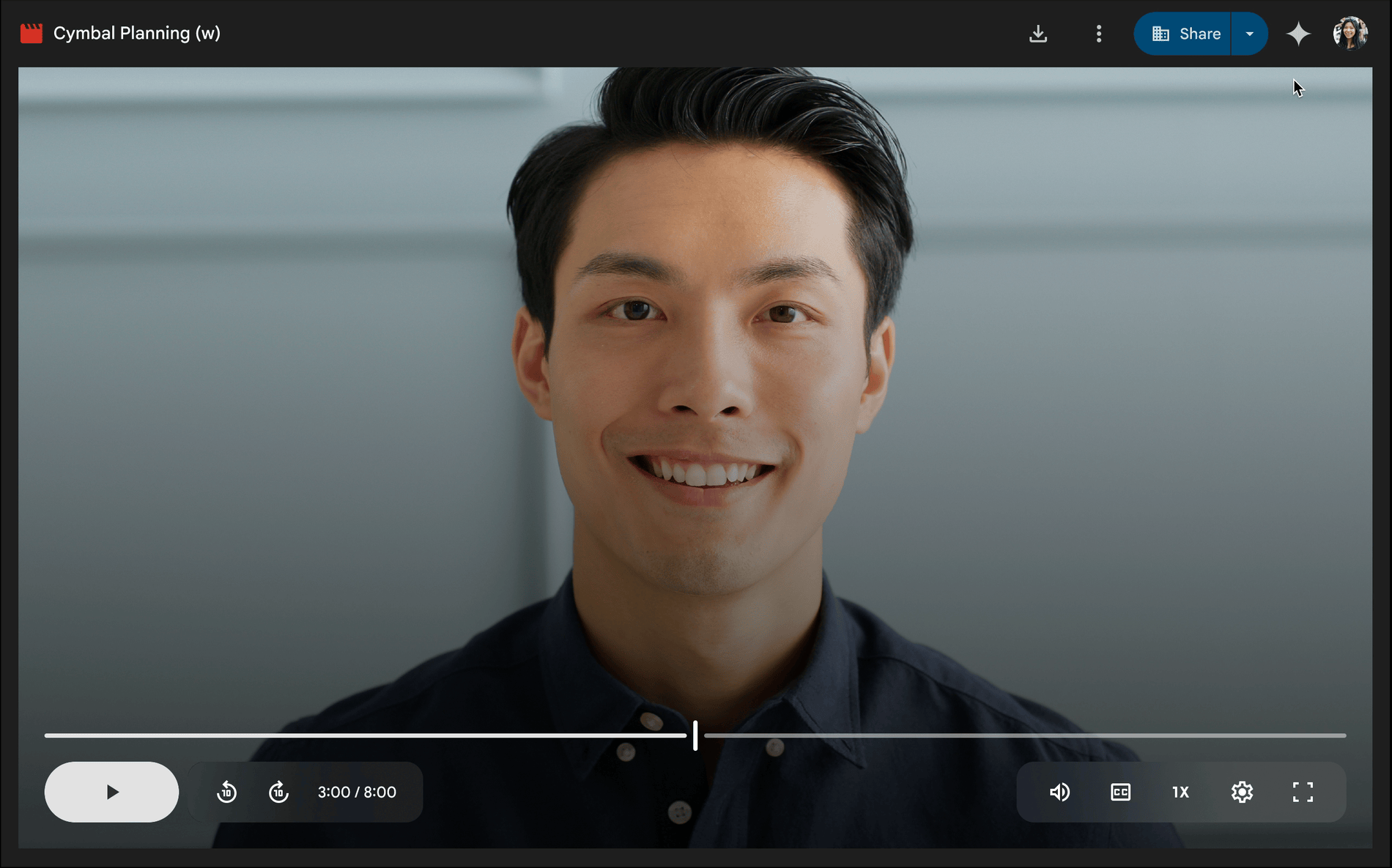Enter fullscreen mode
Screen dimensions: 1392x868
[x=1303, y=792]
